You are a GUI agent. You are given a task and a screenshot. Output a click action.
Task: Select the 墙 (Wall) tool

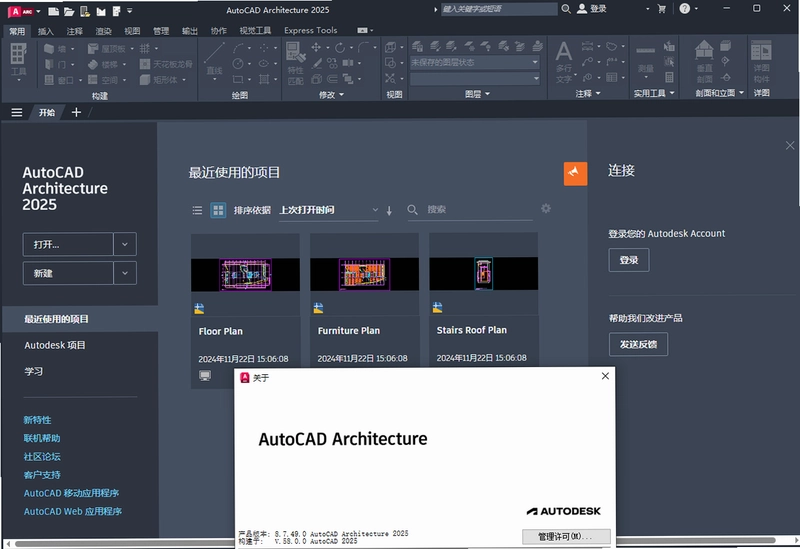coord(55,49)
